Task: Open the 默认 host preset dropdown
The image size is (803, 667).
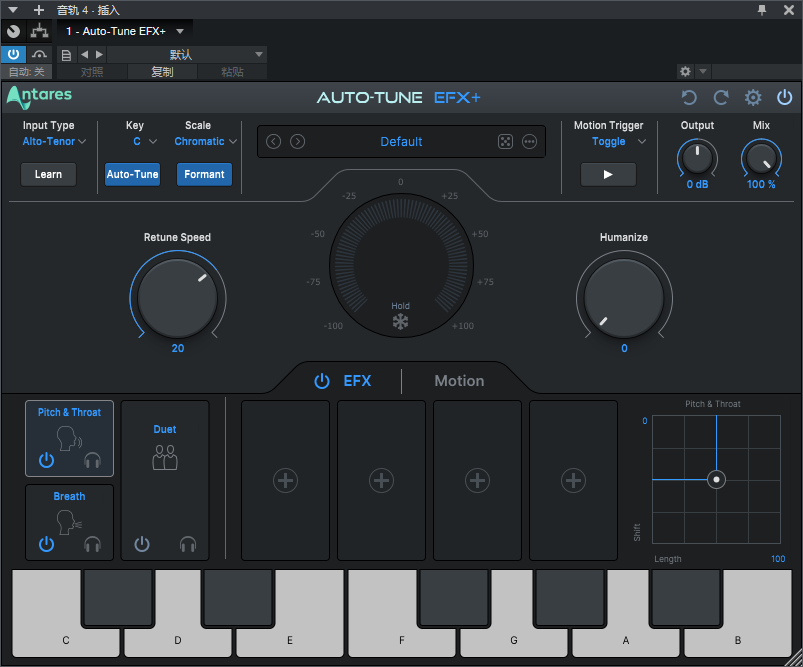Action: (188, 54)
